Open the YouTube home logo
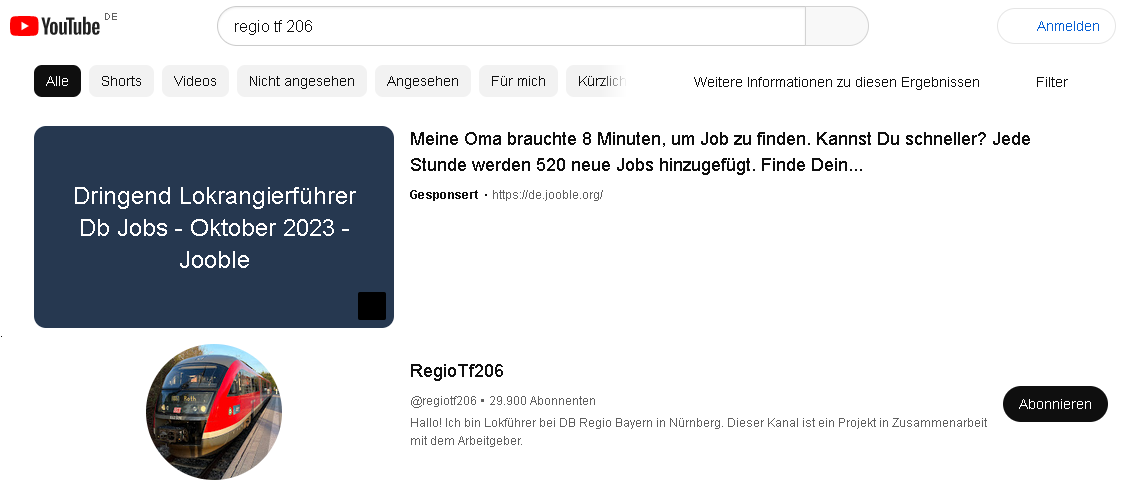The image size is (1130, 499). pyautogui.click(x=55, y=26)
